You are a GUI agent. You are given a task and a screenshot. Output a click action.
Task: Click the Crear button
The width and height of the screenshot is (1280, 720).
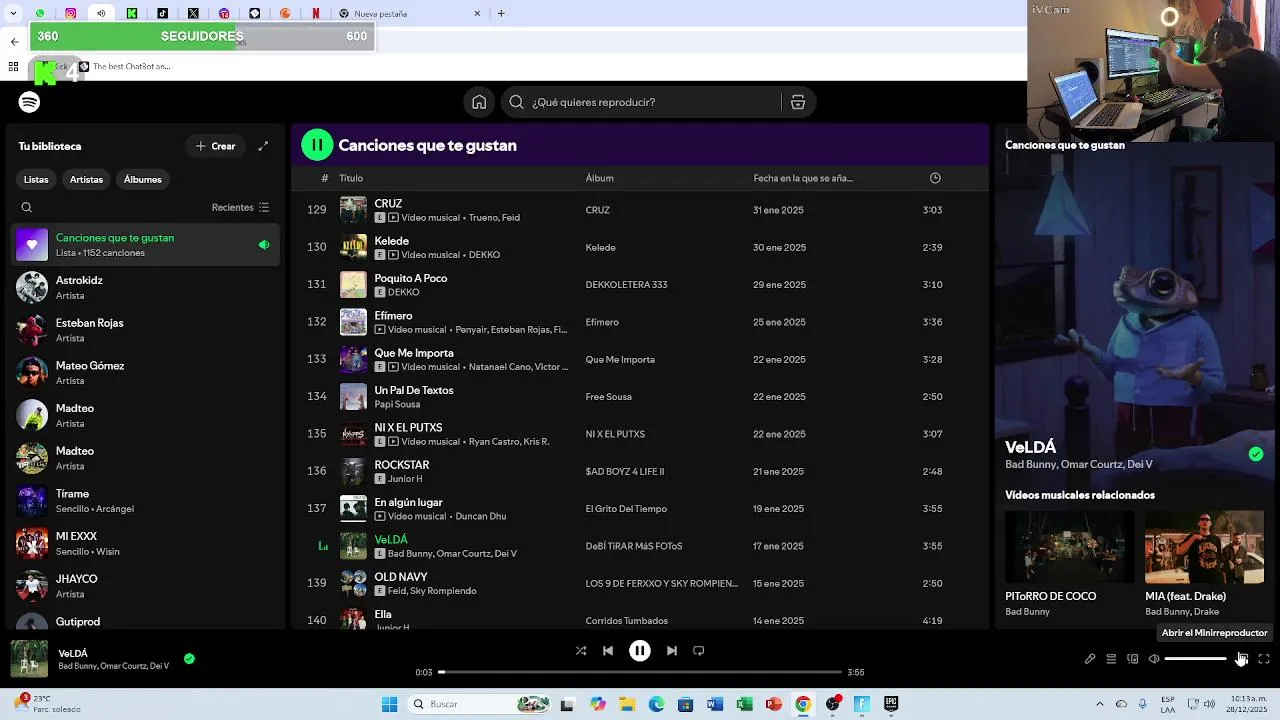[215, 146]
